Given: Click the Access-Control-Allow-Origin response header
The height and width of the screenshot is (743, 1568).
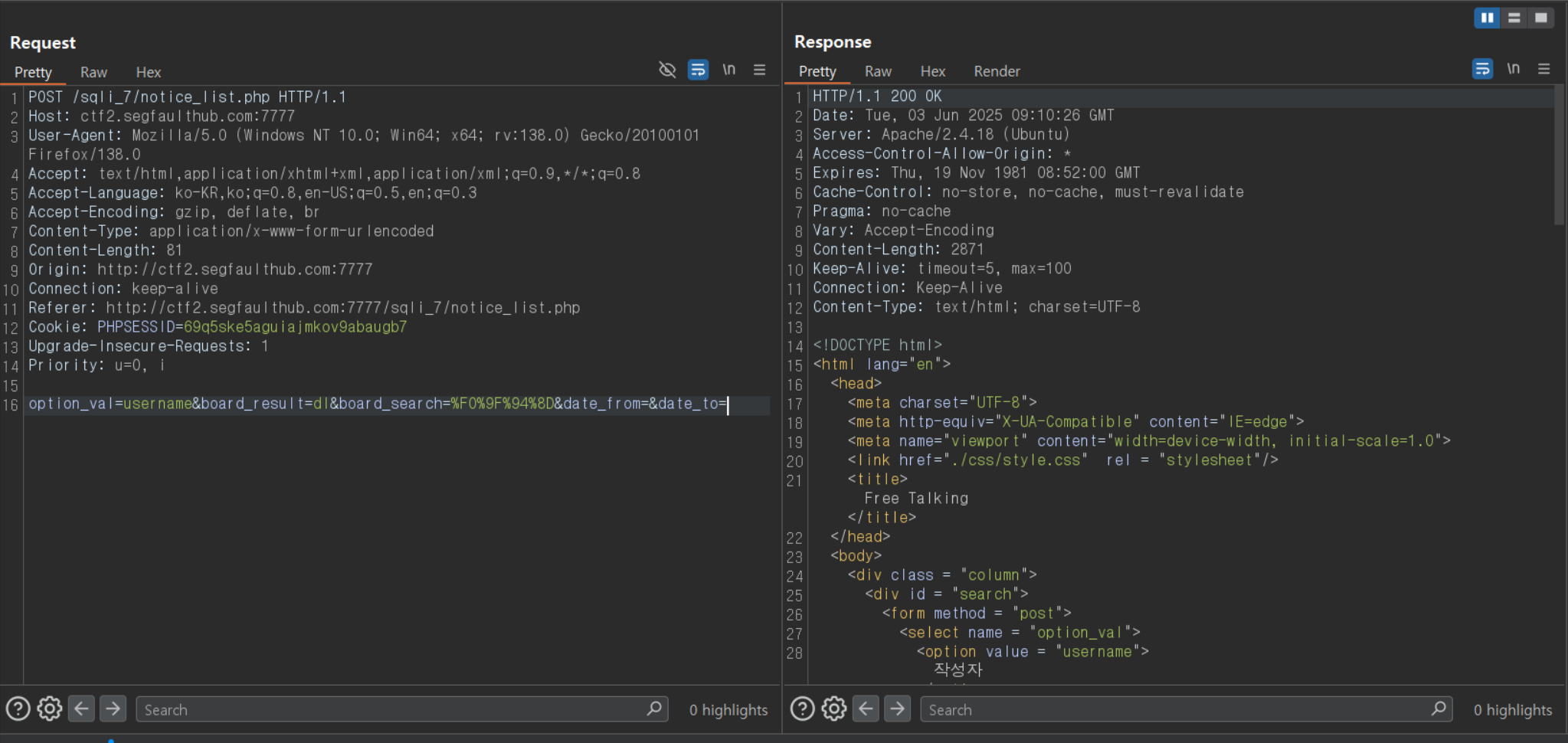Looking at the screenshot, I should point(942,154).
